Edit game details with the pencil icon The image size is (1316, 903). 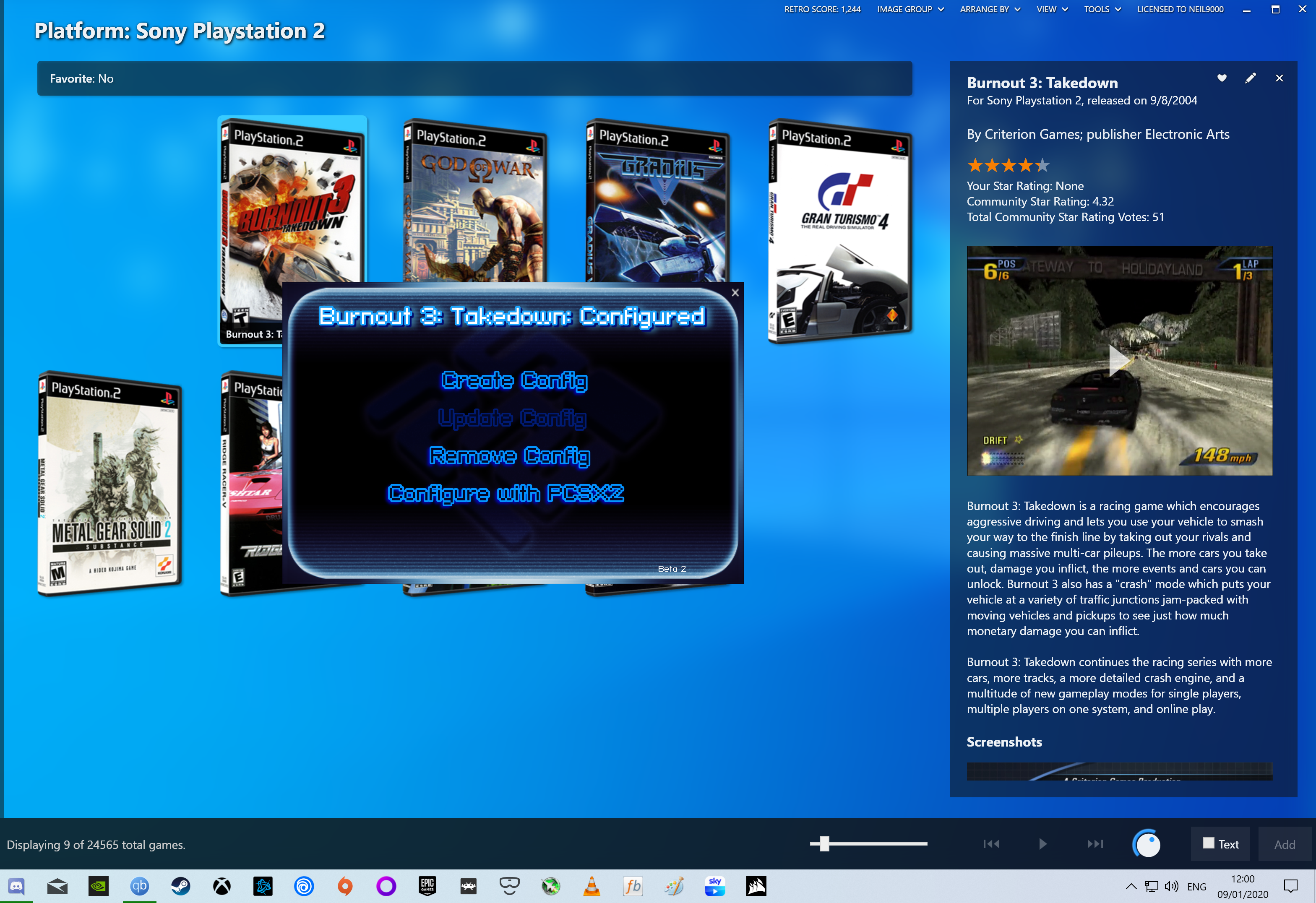coord(1250,78)
